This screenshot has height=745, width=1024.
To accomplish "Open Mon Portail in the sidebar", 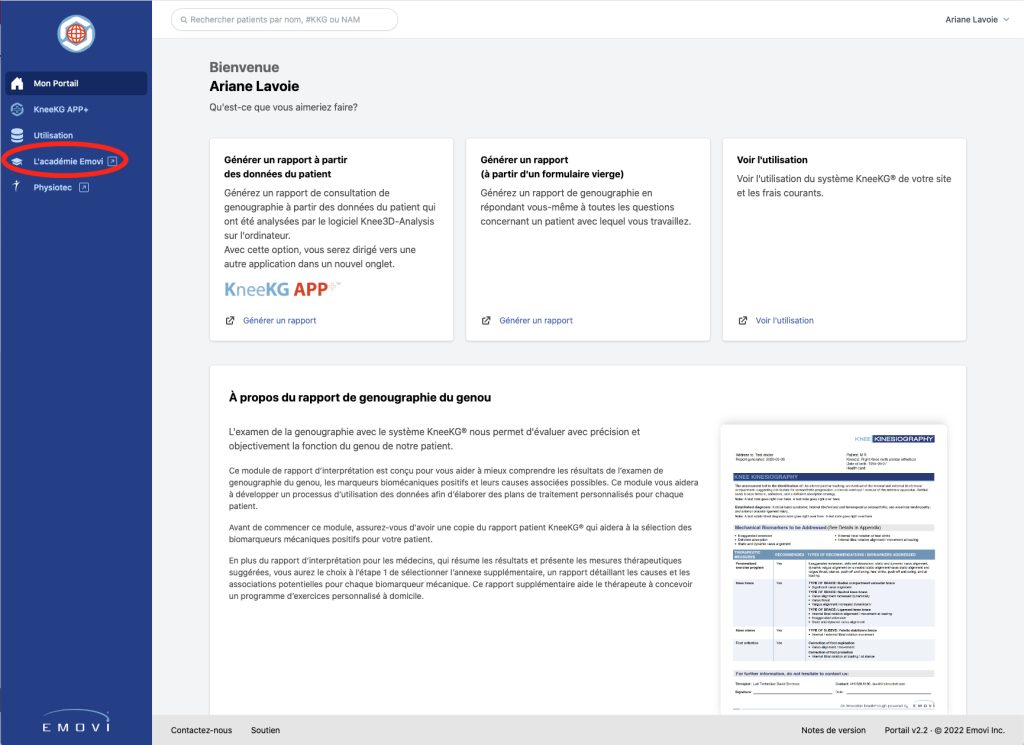I will point(76,83).
